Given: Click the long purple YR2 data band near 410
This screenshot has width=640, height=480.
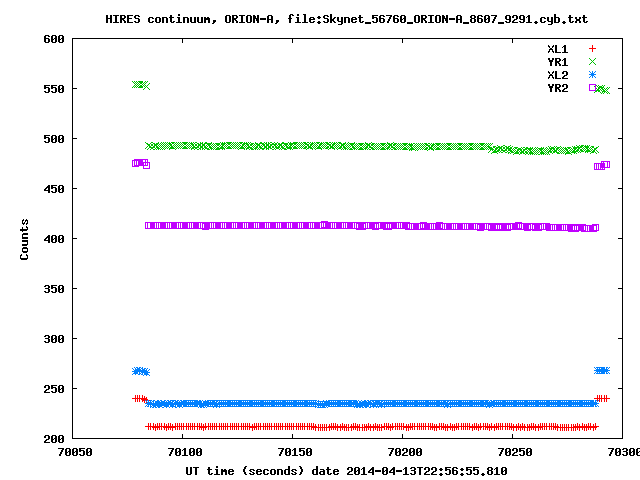Looking at the screenshot, I should [x=372, y=226].
